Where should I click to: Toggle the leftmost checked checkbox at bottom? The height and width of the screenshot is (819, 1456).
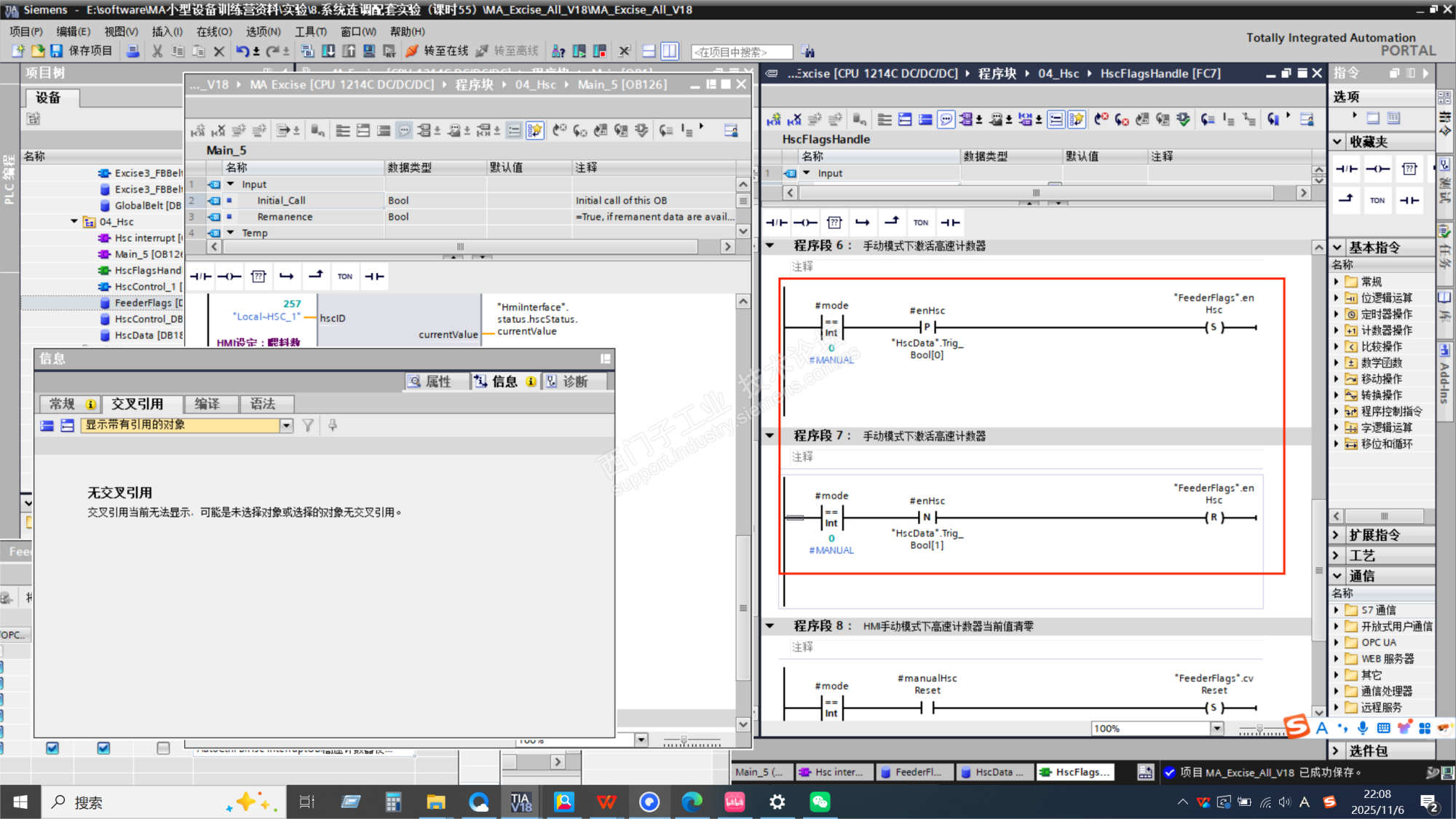(52, 748)
